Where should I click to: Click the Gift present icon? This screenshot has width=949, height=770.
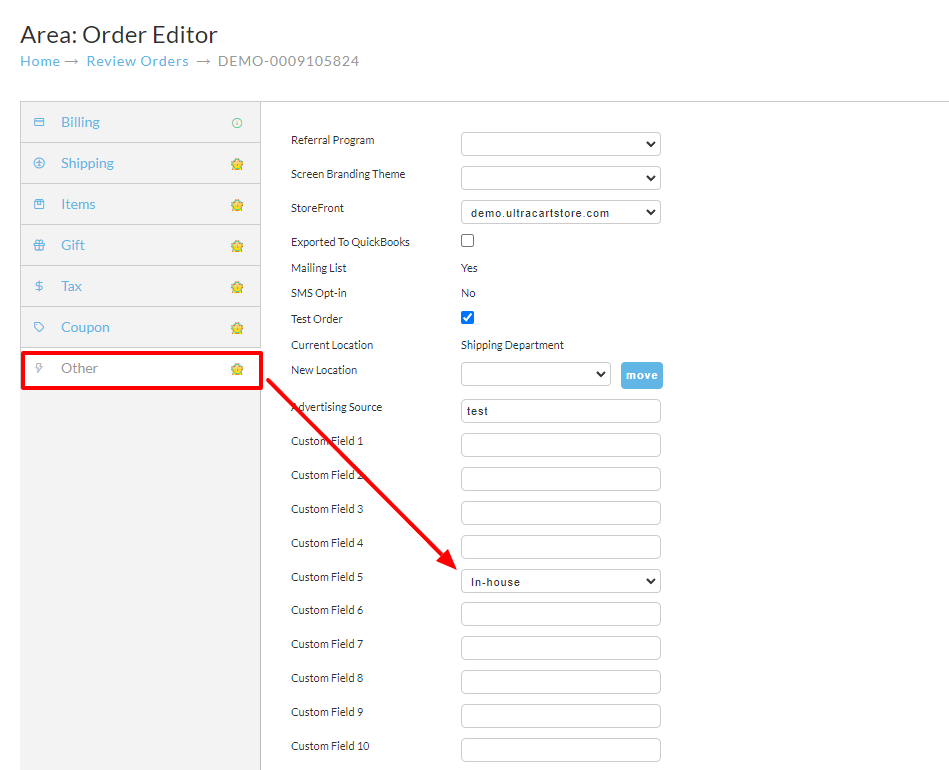click(x=39, y=245)
